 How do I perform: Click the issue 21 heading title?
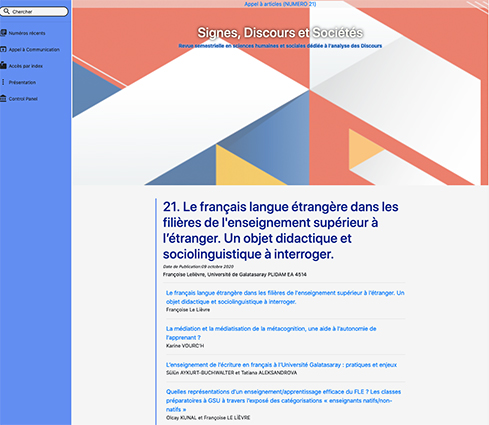[280, 230]
